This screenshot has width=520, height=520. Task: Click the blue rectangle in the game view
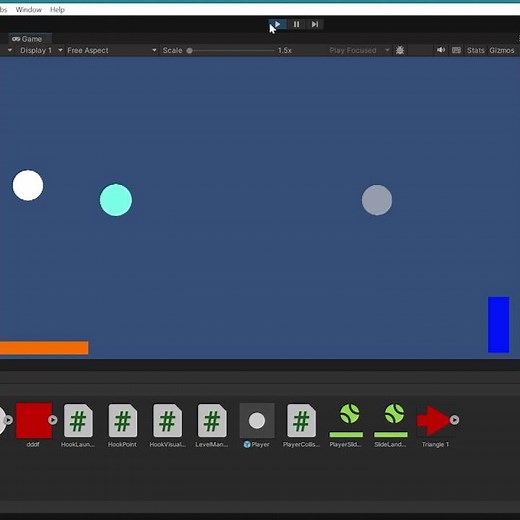499,325
